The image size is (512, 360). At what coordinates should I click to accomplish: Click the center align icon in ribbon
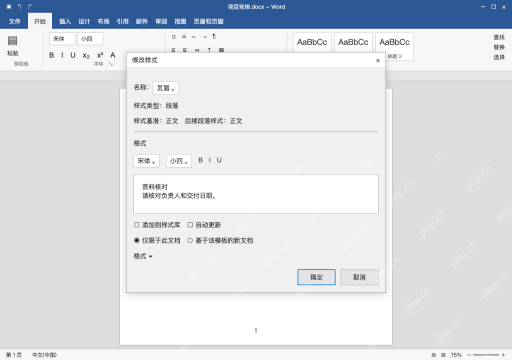184,50
